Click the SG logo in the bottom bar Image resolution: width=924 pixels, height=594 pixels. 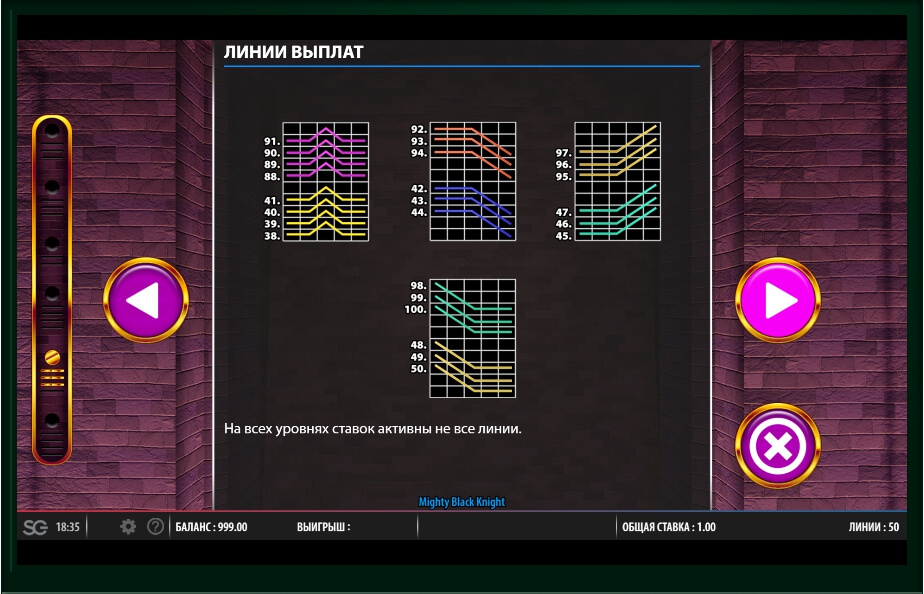tap(34, 526)
